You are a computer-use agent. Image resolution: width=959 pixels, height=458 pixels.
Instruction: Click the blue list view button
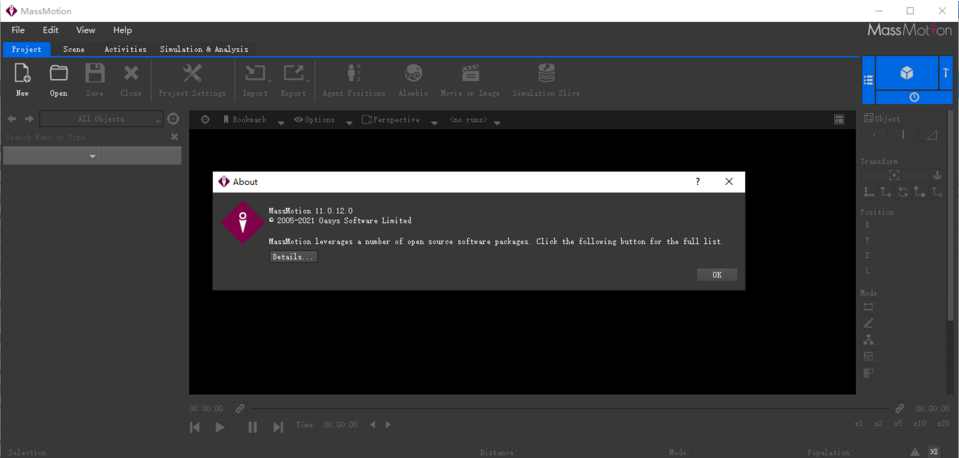coord(868,80)
